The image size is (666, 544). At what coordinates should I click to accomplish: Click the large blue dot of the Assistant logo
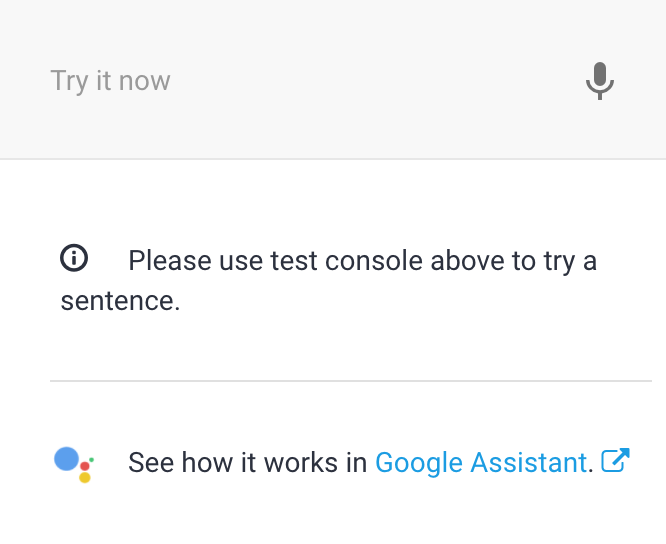click(66, 459)
